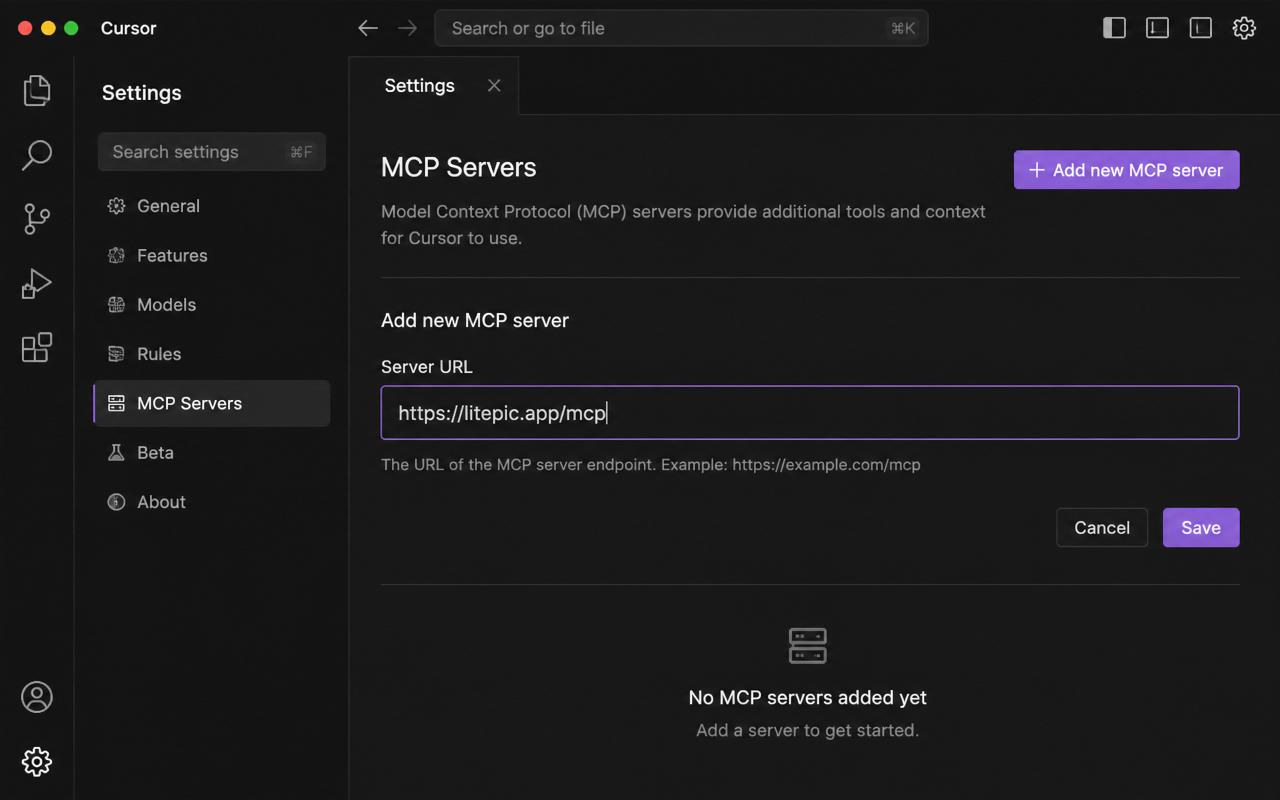
Task: Click the General gear icon
Action: 116,206
